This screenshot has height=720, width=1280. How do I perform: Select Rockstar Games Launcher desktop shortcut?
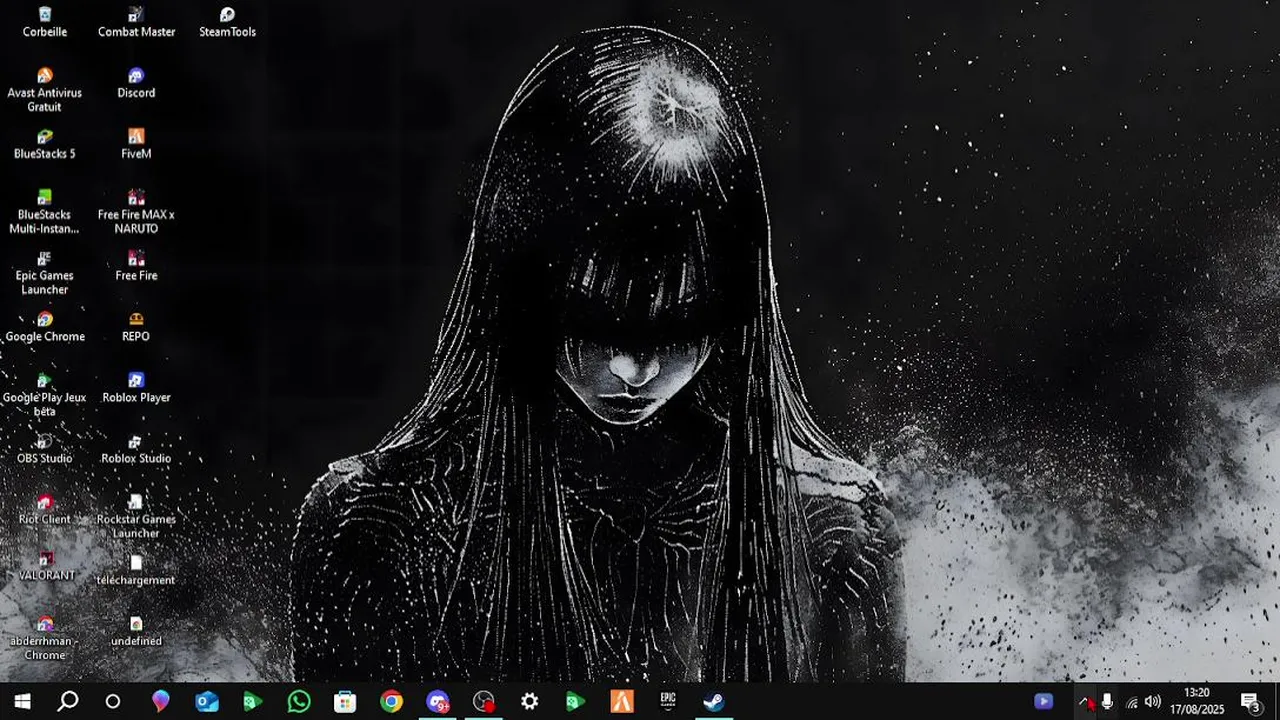136,517
